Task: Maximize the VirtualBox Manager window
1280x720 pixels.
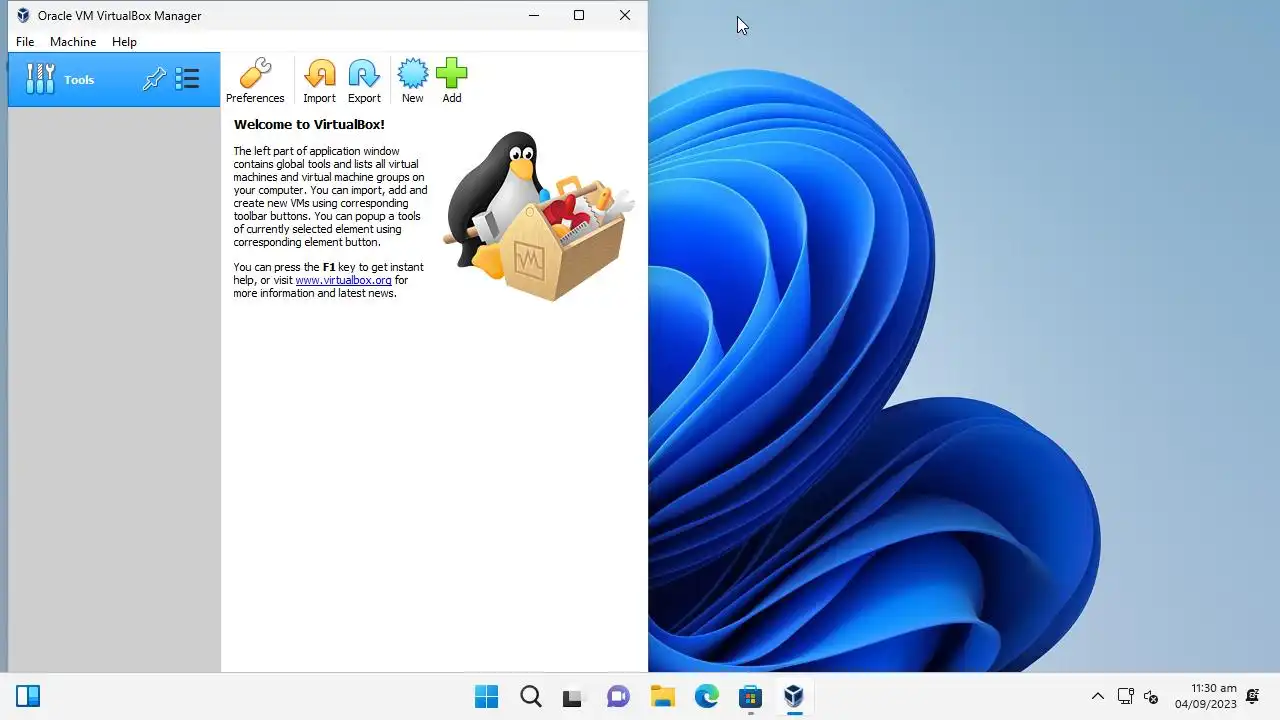Action: 579,15
